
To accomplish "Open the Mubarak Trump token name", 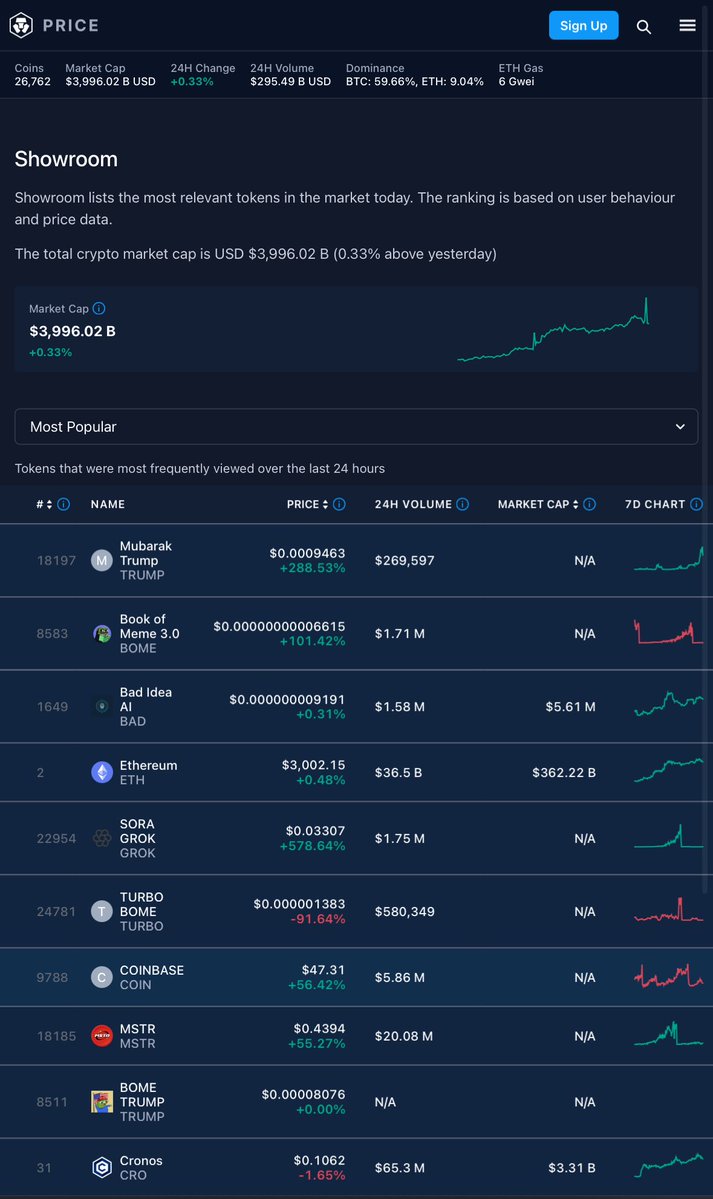I will click(x=145, y=553).
